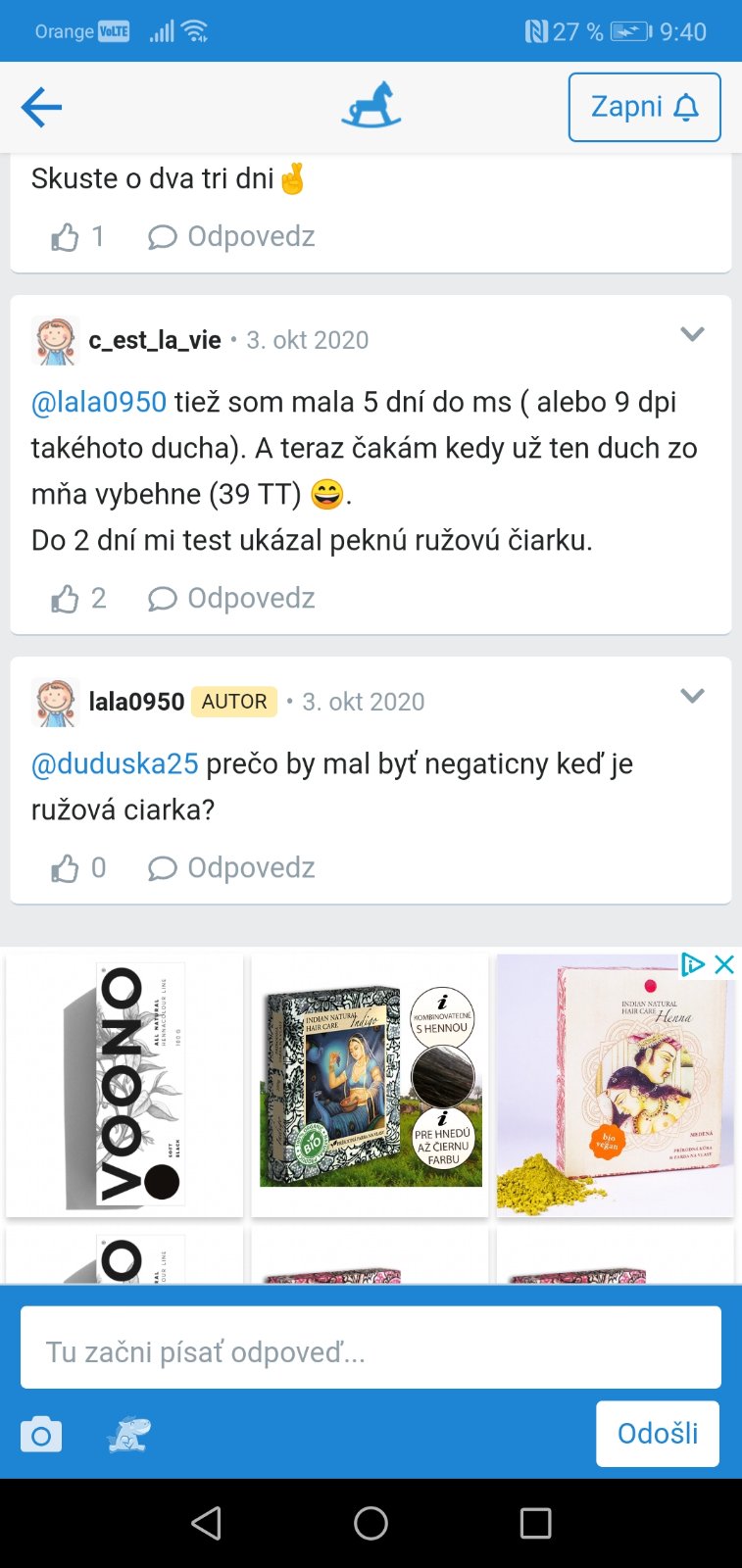
Task: Tap the blue back arrow
Action: pyautogui.click(x=41, y=107)
